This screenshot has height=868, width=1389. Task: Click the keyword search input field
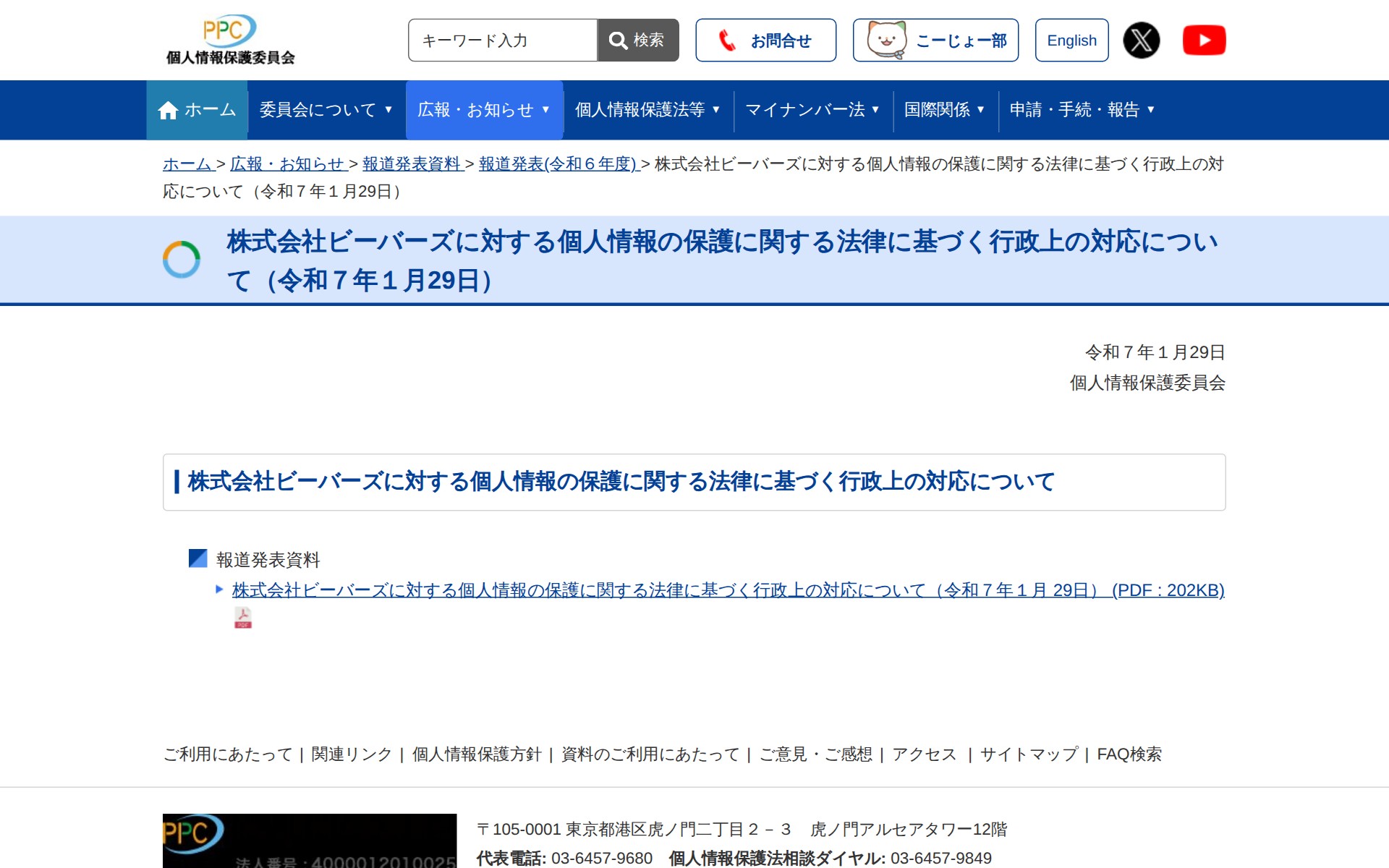502,41
